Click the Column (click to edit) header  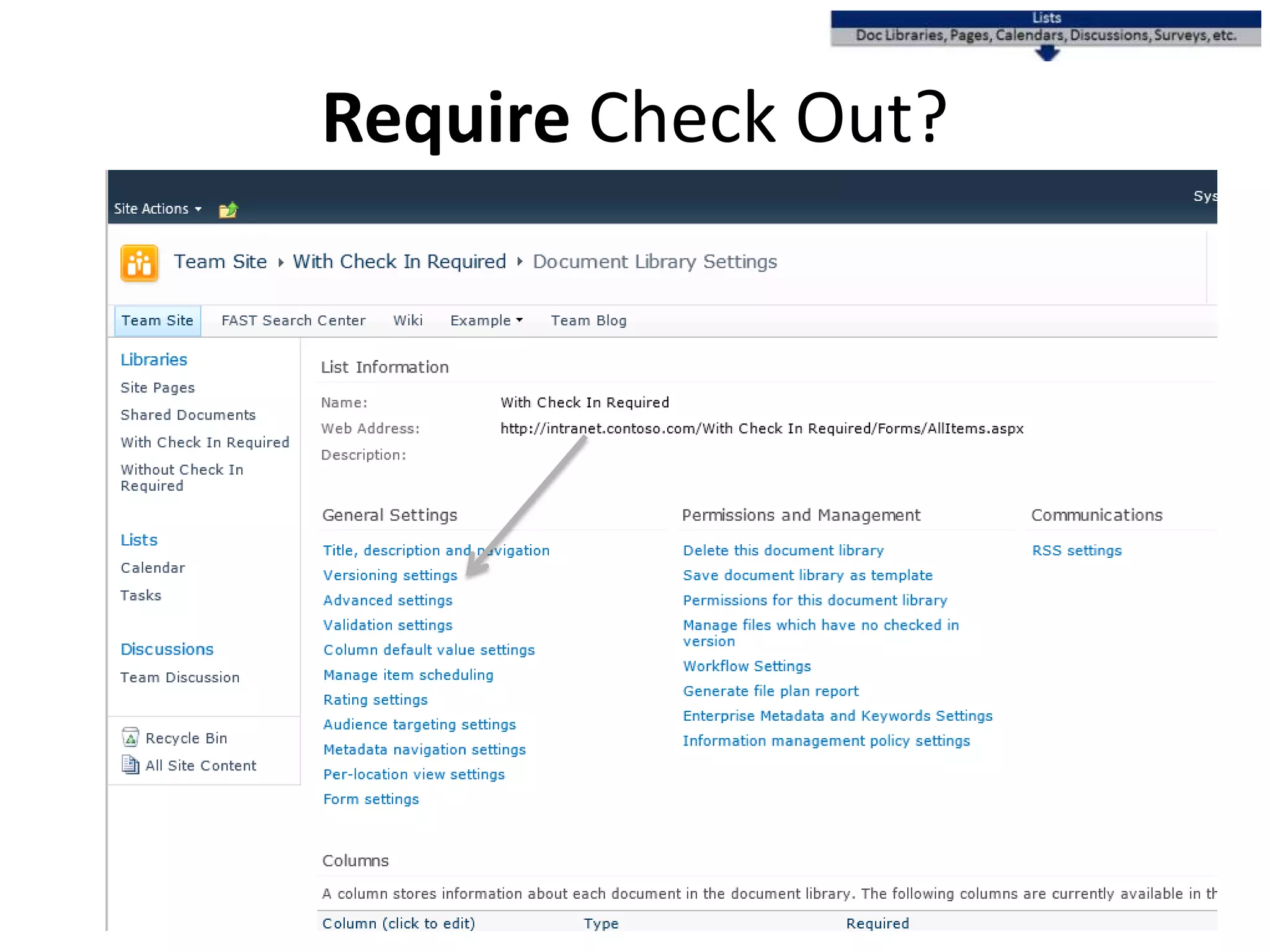398,923
